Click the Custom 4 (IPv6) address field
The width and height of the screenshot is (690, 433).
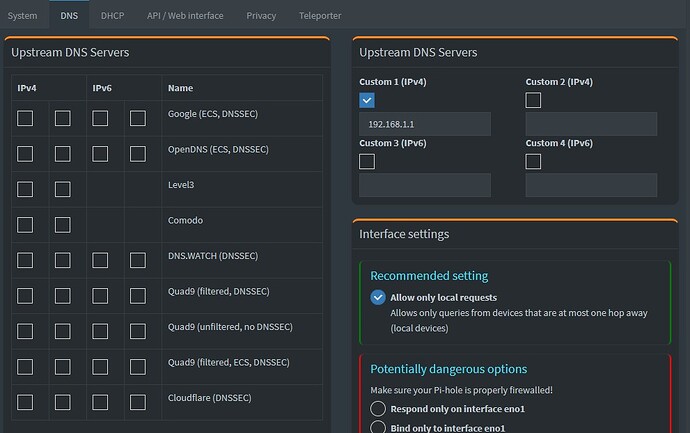[590, 185]
